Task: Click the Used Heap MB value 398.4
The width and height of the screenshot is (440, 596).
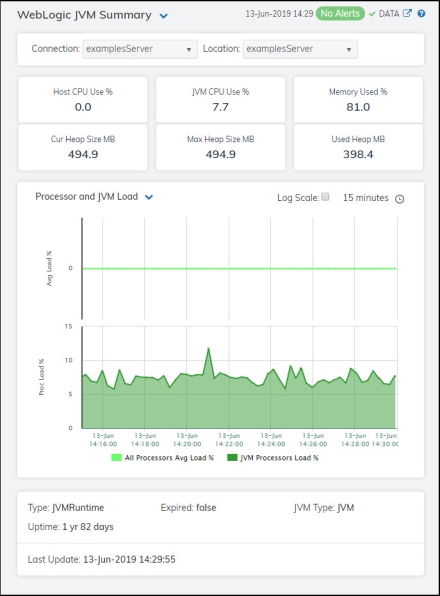Action: click(358, 154)
